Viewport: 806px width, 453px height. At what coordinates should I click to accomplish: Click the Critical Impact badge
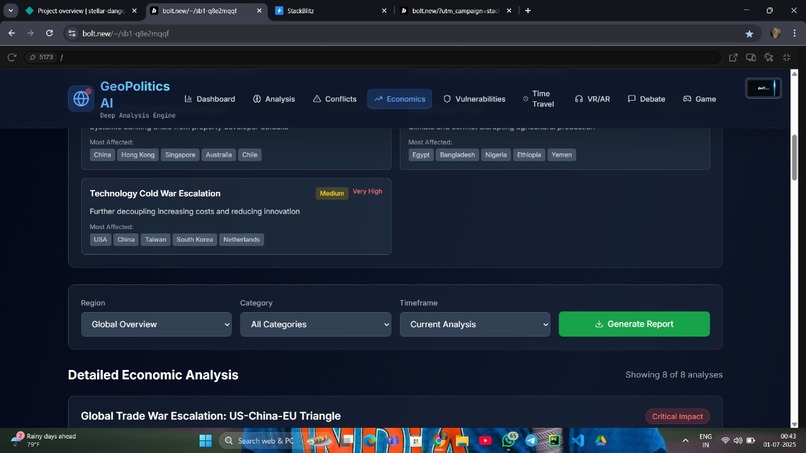(677, 416)
